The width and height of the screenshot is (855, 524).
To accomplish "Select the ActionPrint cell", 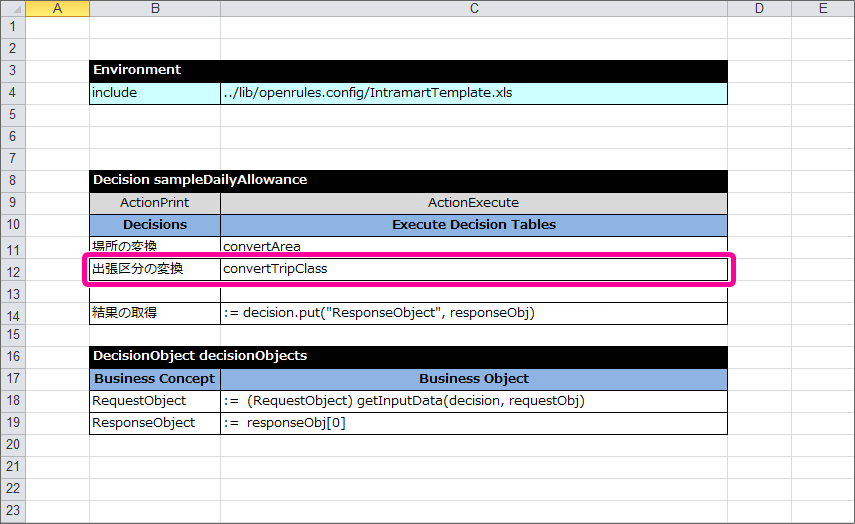I will tap(155, 203).
